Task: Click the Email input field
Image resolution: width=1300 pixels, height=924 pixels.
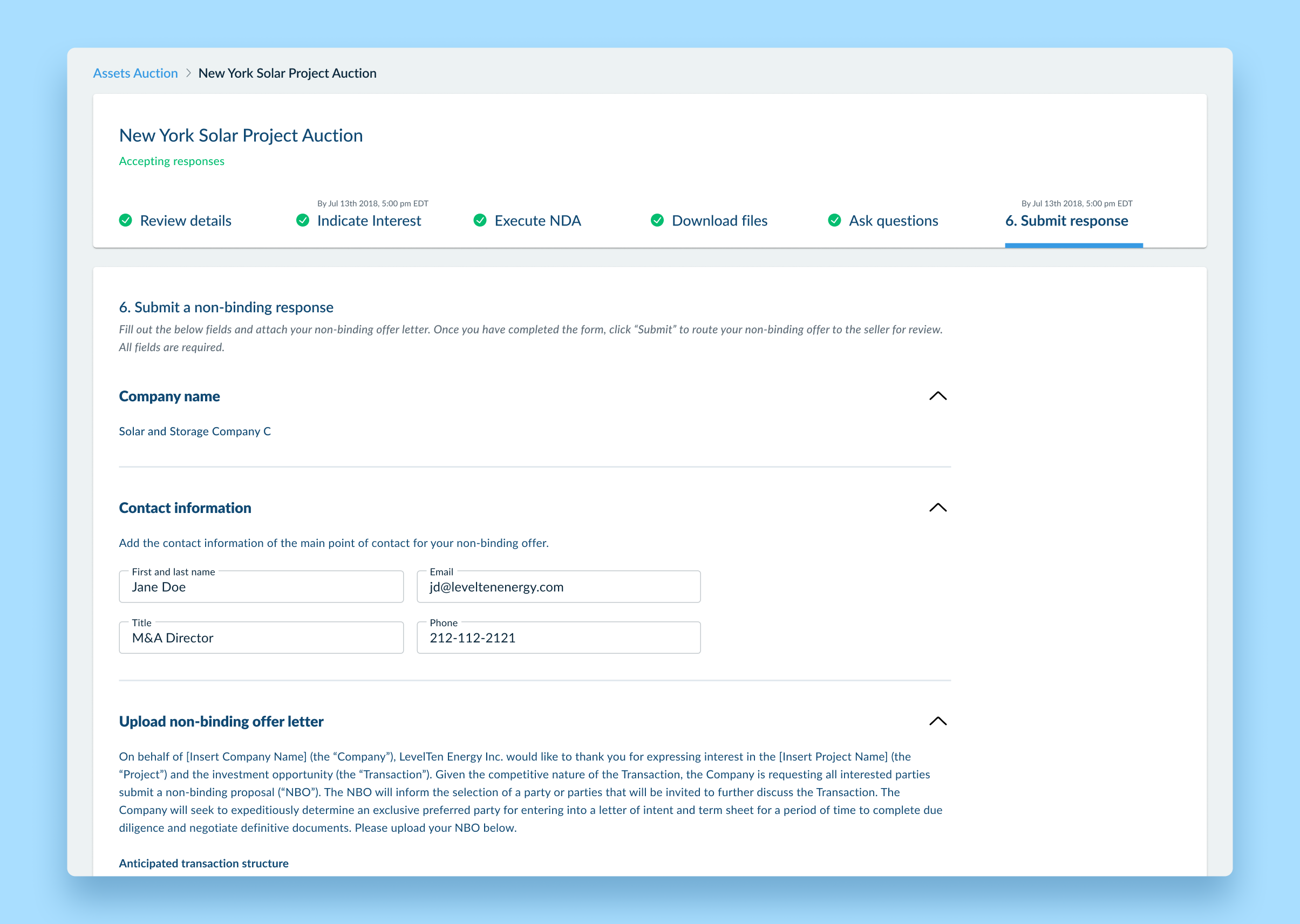Action: coord(559,587)
